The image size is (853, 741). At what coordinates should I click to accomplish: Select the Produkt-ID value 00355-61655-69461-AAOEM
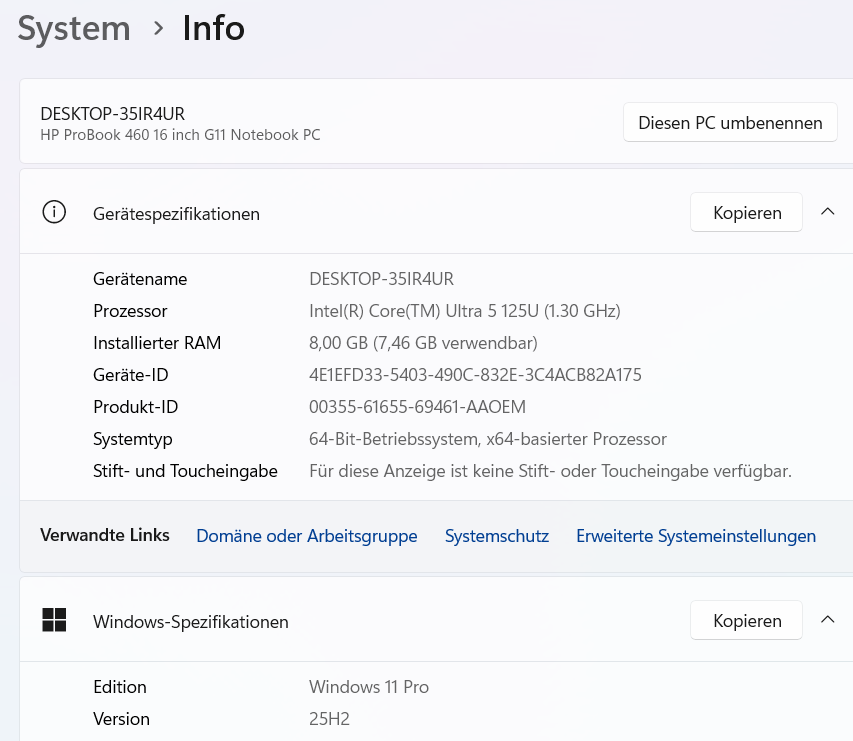click(417, 407)
